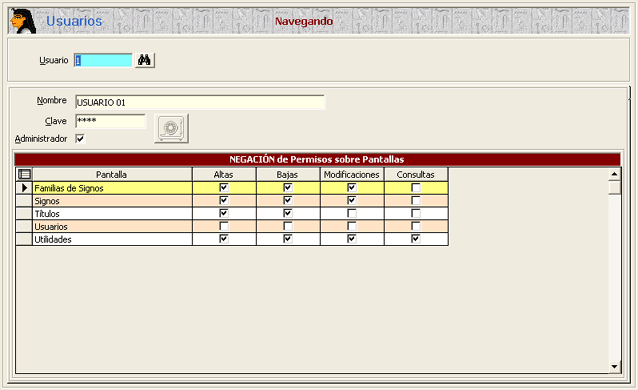The image size is (638, 390).
Task: Click the grid selector icon left of Pantalla header
Action: (24, 175)
